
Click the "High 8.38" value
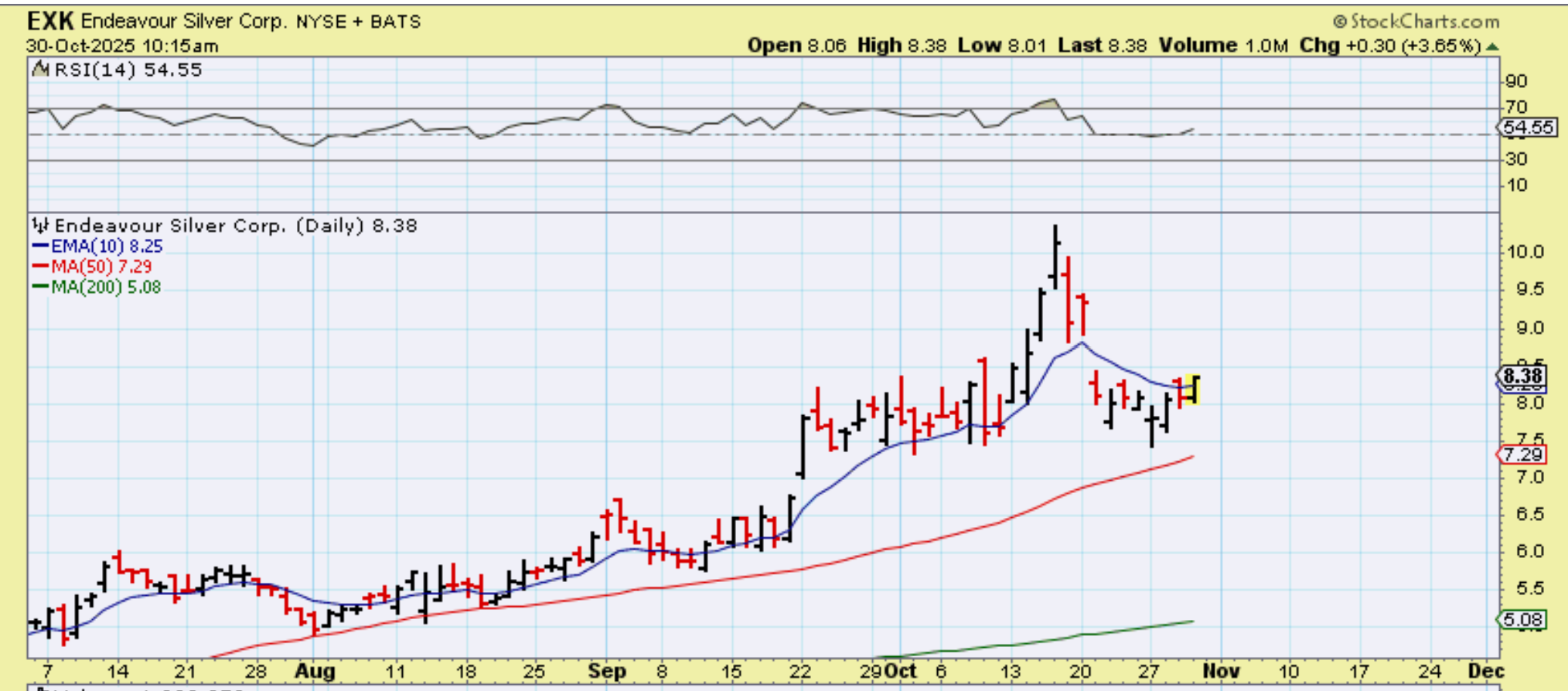(x=902, y=46)
